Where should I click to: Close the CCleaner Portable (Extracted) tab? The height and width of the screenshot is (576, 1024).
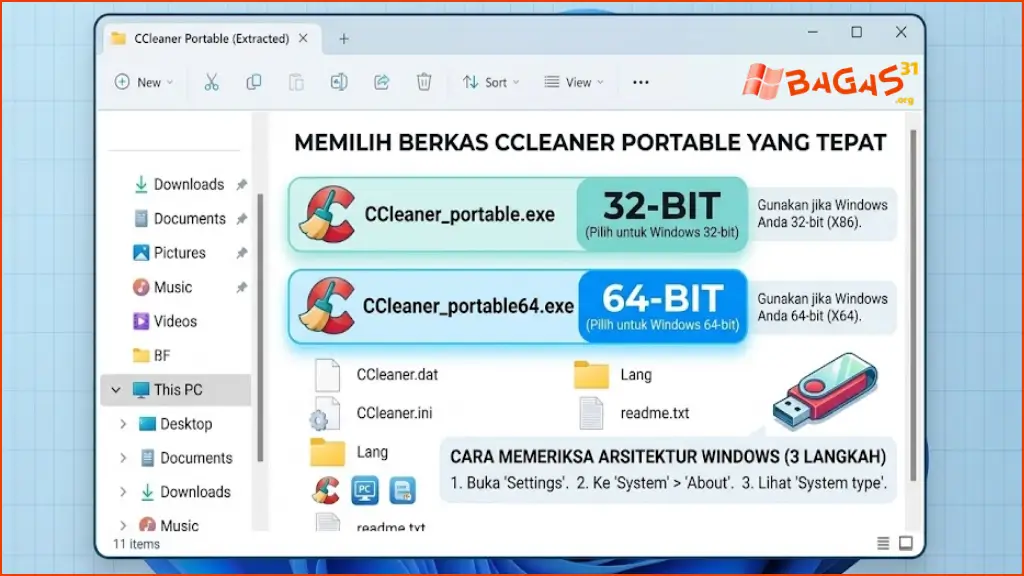click(303, 39)
